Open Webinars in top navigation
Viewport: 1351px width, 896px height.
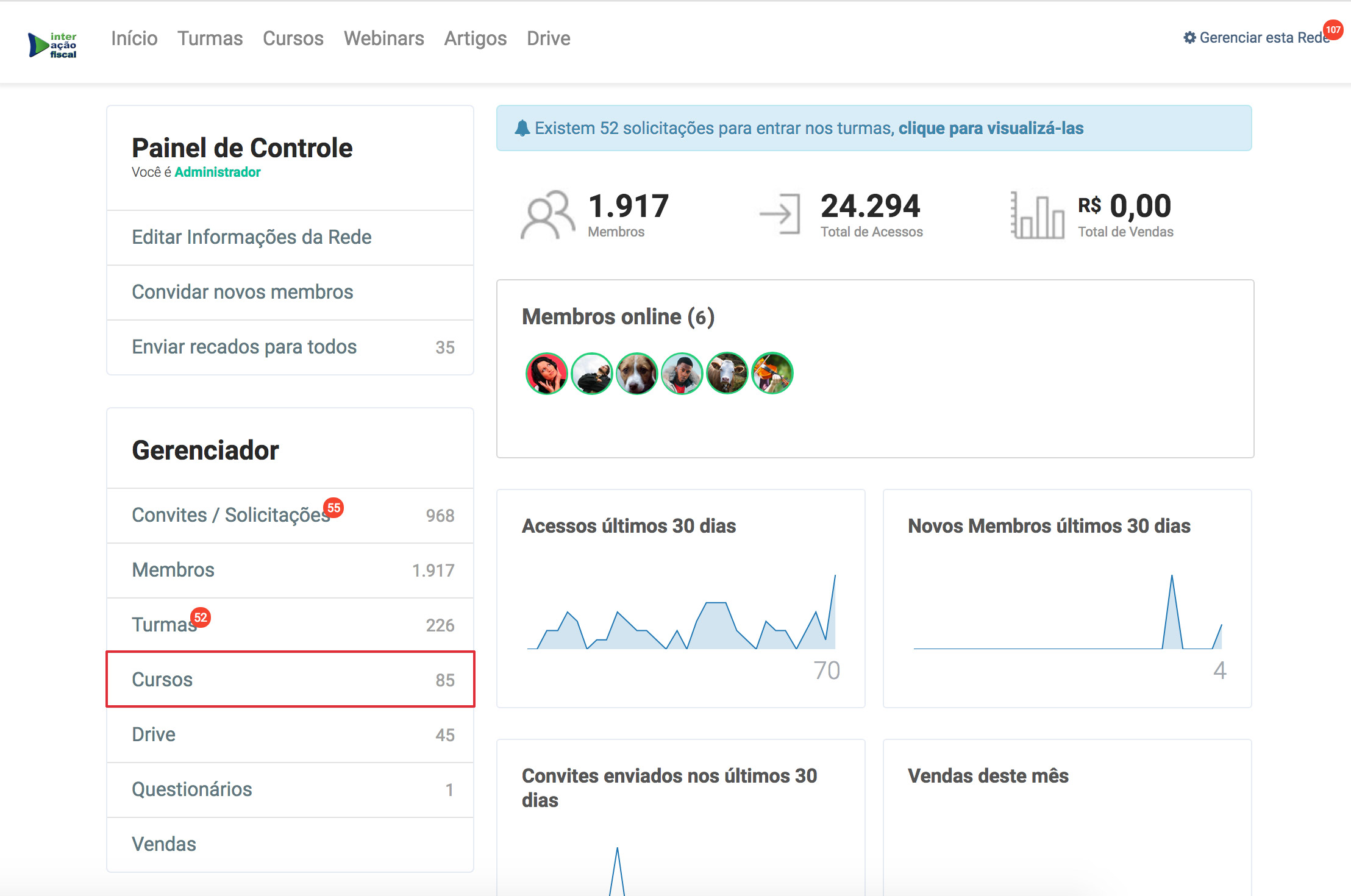tap(383, 38)
